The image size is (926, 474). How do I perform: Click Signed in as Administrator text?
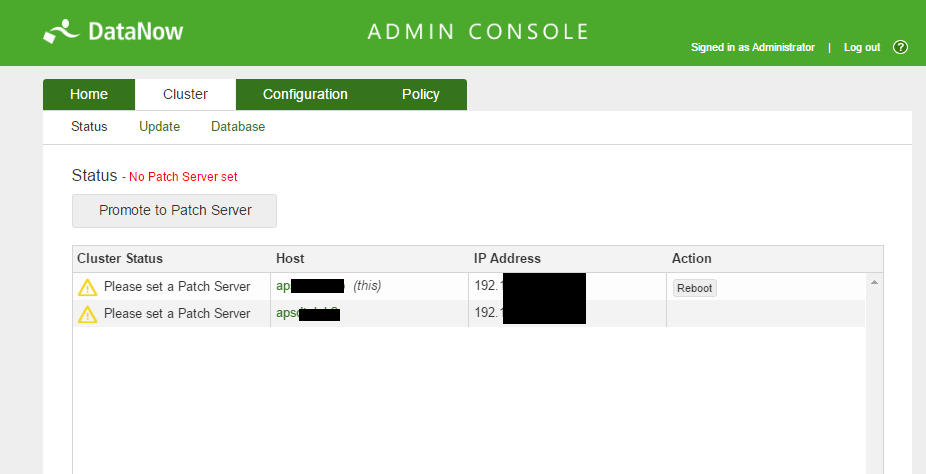point(753,47)
